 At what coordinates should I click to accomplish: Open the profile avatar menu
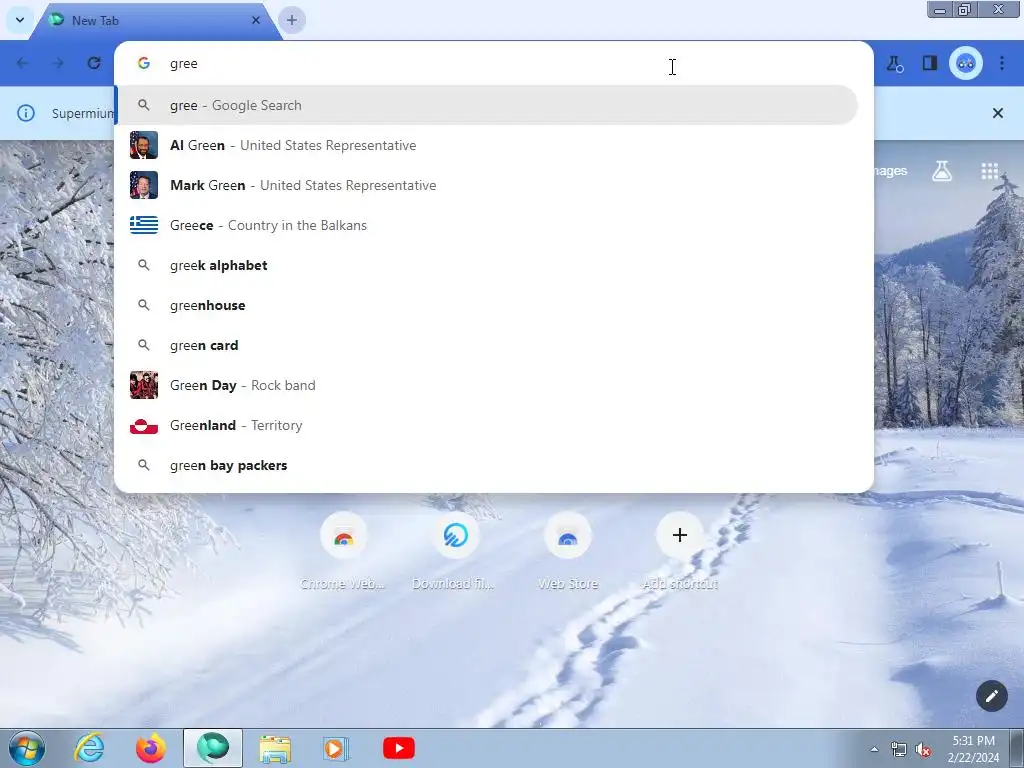click(965, 63)
